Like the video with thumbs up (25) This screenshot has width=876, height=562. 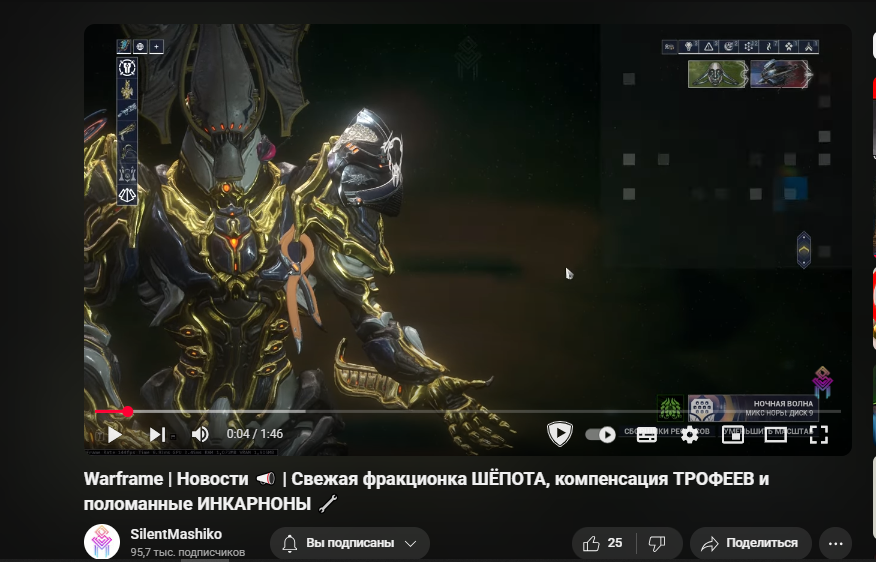[603, 543]
